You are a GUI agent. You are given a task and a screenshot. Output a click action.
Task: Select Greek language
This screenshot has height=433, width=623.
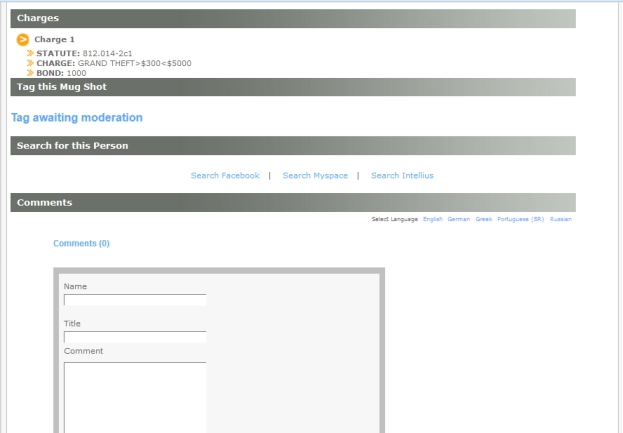coord(484,219)
